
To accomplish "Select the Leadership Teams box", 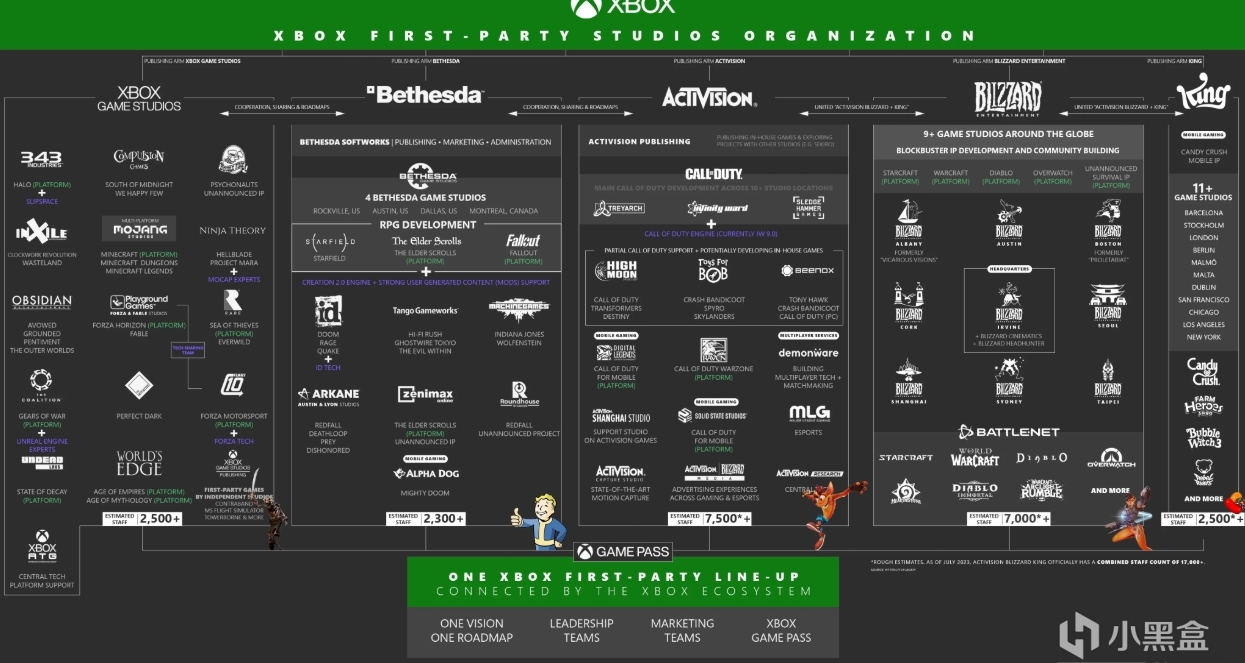I will click(x=581, y=630).
